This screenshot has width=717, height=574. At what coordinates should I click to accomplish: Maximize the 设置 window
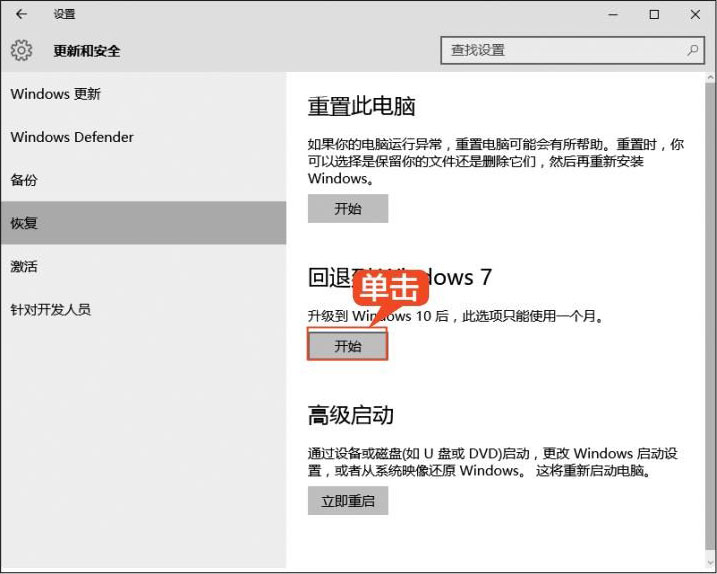coord(654,15)
